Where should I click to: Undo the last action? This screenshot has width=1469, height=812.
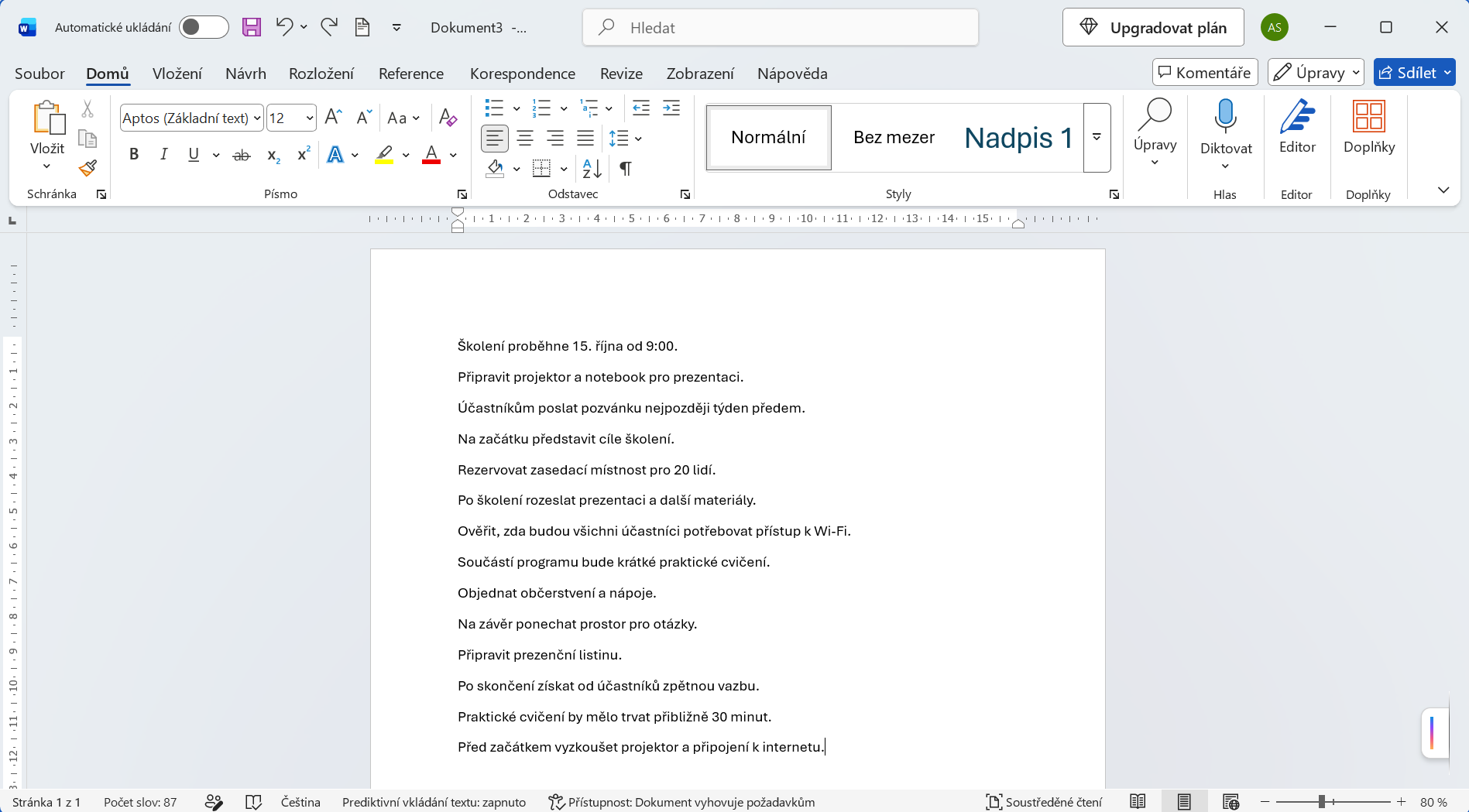pos(284,27)
